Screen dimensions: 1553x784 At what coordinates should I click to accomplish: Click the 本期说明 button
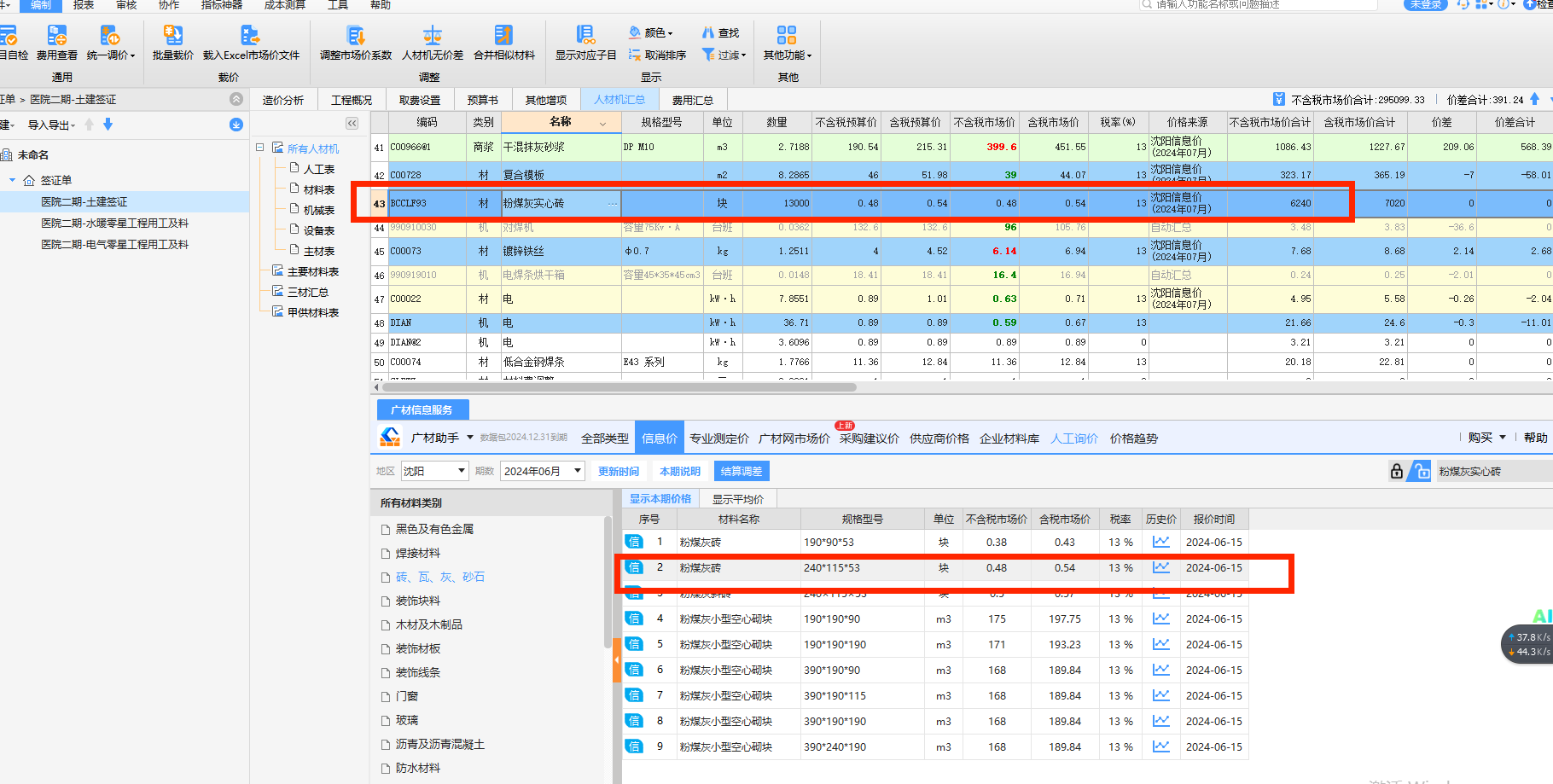tap(680, 471)
